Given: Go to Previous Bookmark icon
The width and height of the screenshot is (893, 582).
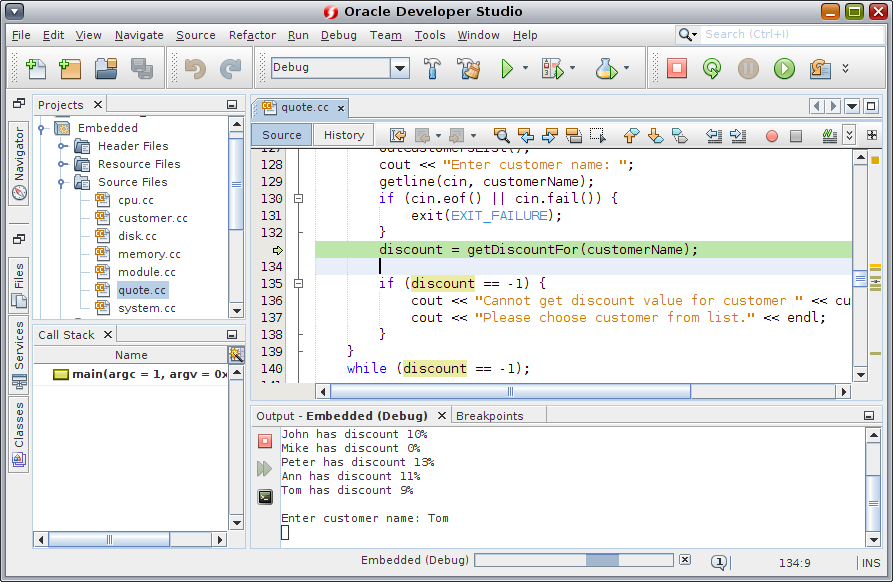Looking at the screenshot, I should pyautogui.click(x=631, y=135).
